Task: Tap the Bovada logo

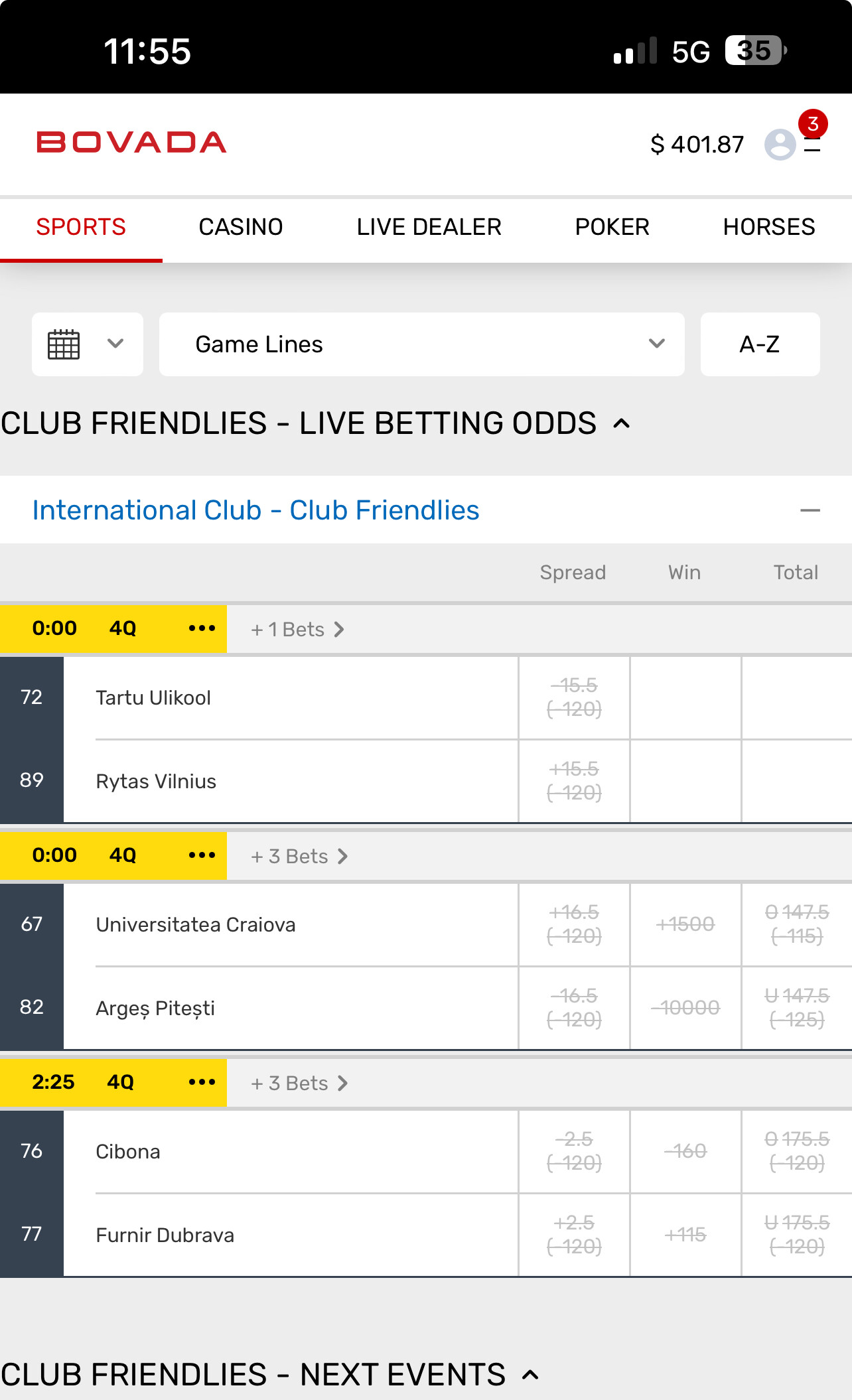Action: (131, 143)
